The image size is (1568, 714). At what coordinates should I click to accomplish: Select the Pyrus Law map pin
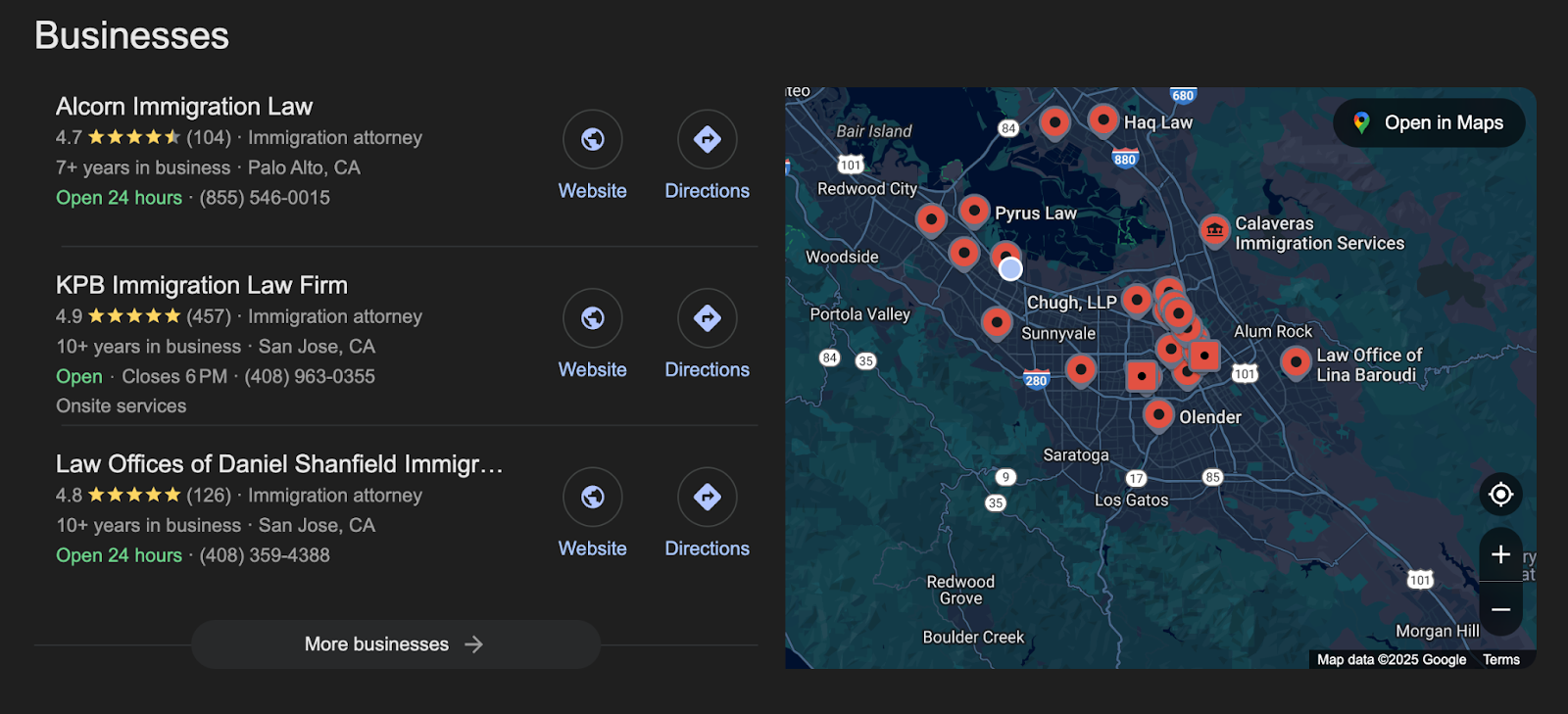(974, 210)
